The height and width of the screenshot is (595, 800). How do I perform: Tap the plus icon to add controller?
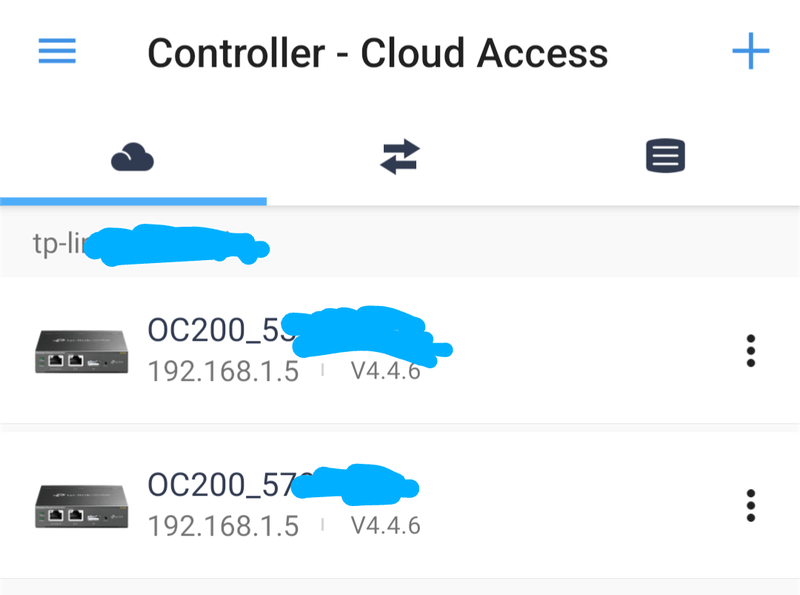tap(750, 51)
